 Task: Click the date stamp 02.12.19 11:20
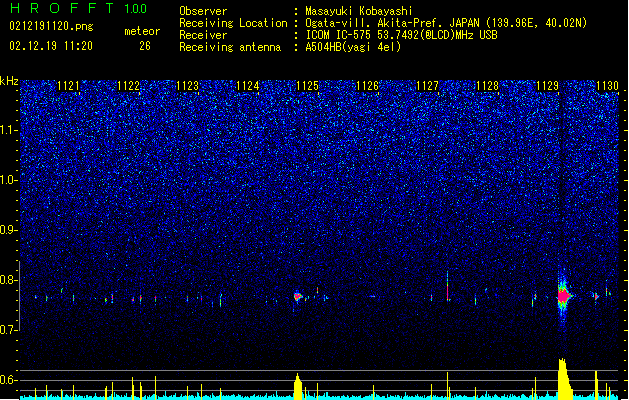tap(51, 46)
